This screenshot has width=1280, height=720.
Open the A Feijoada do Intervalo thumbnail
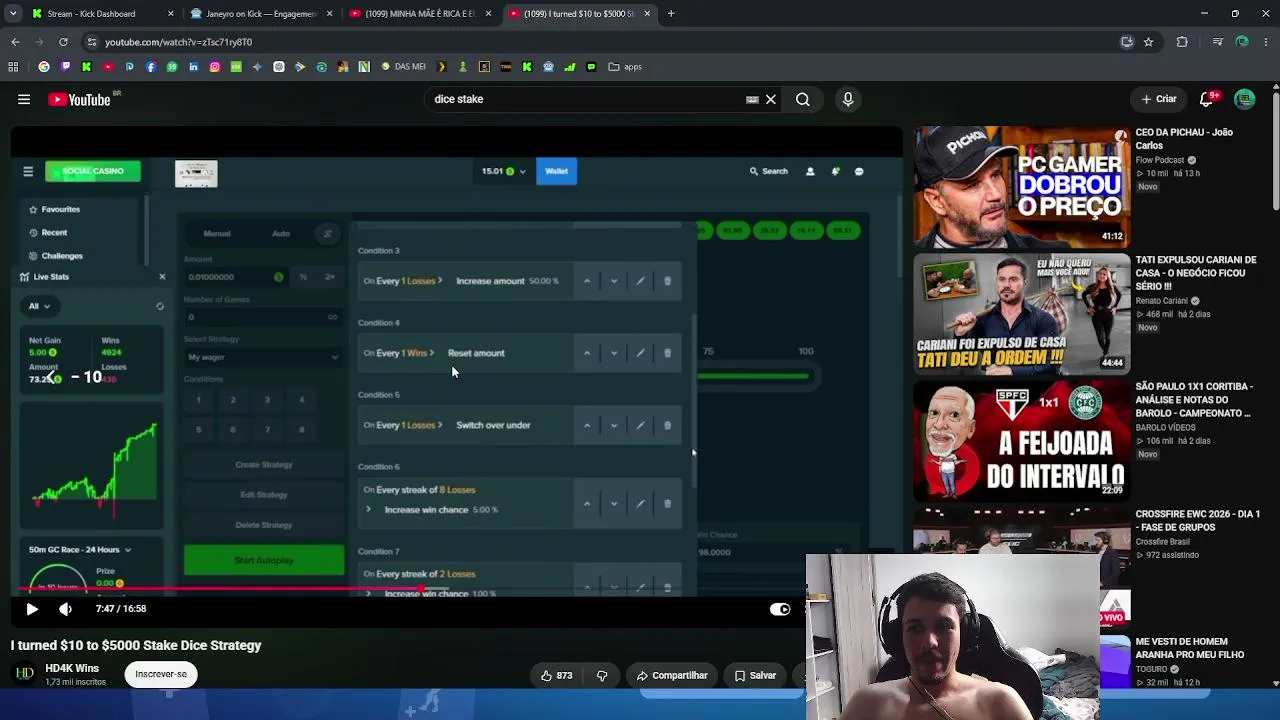tap(1021, 441)
